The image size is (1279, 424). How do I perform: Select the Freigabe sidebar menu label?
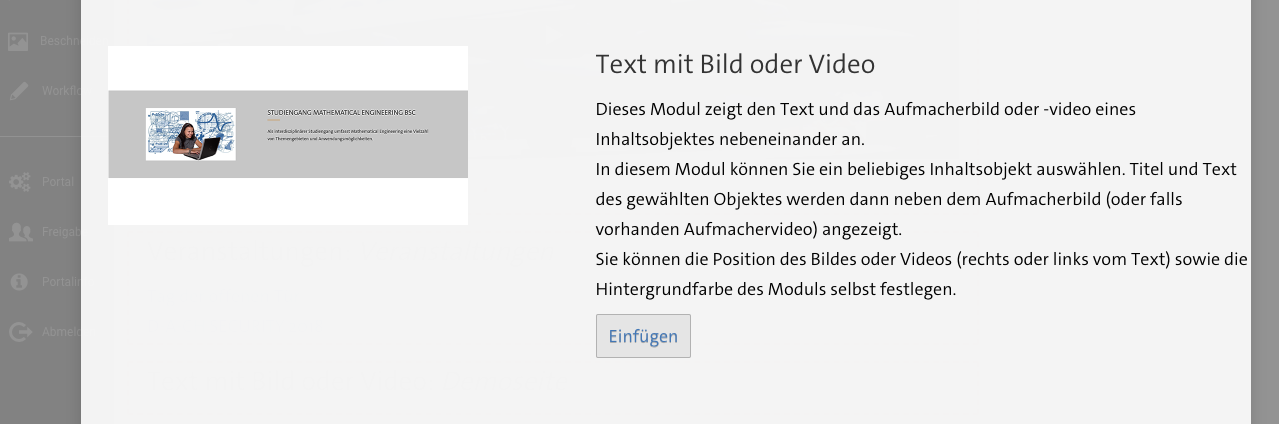tap(60, 232)
